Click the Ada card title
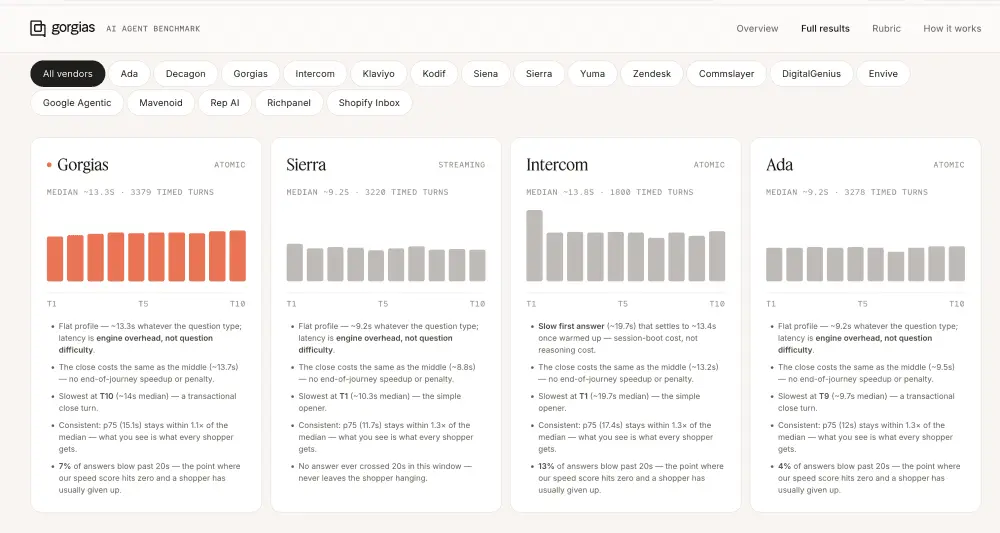 click(779, 165)
